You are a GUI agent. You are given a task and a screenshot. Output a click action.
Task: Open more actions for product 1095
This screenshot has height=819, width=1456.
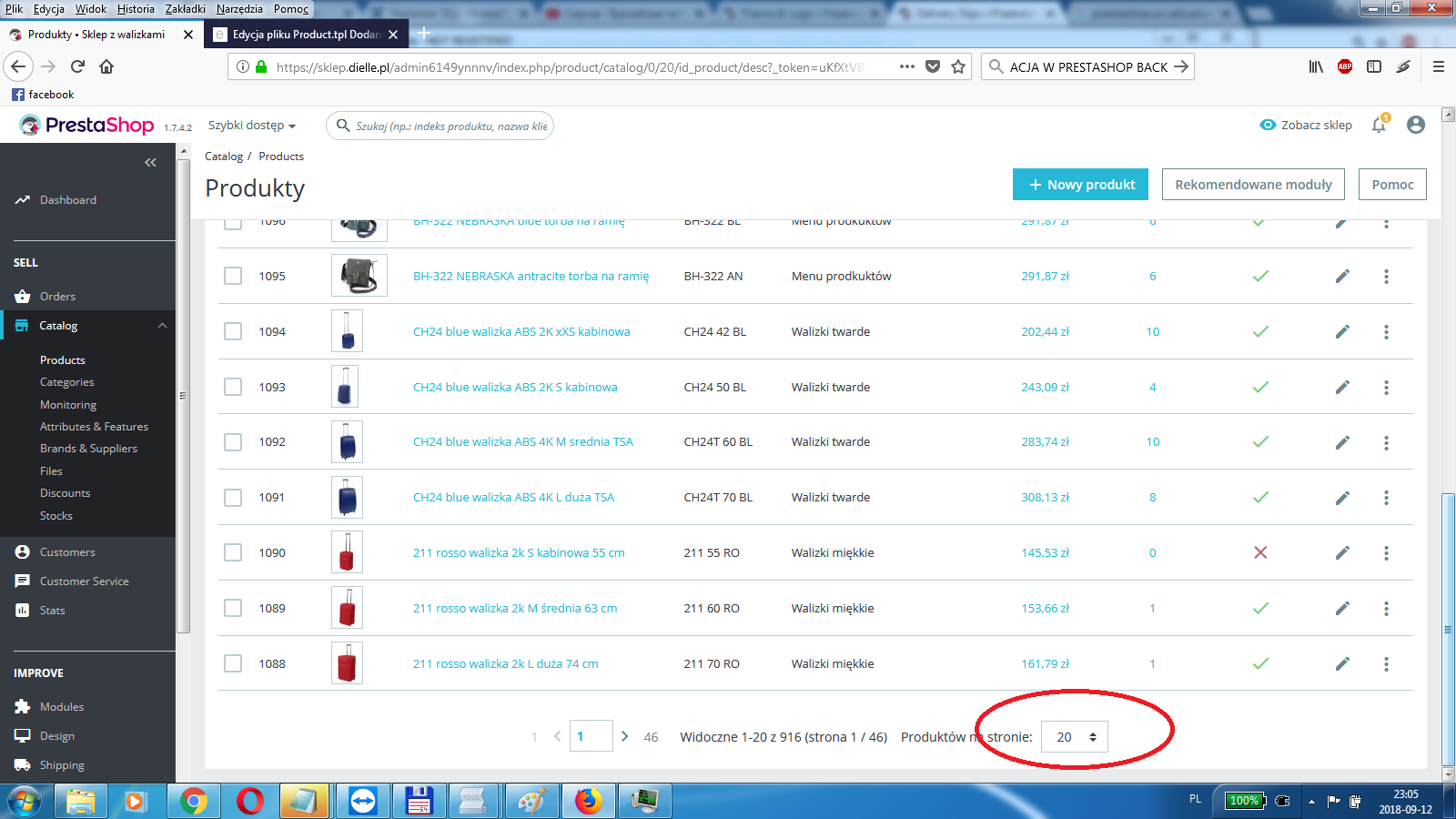point(1387,277)
